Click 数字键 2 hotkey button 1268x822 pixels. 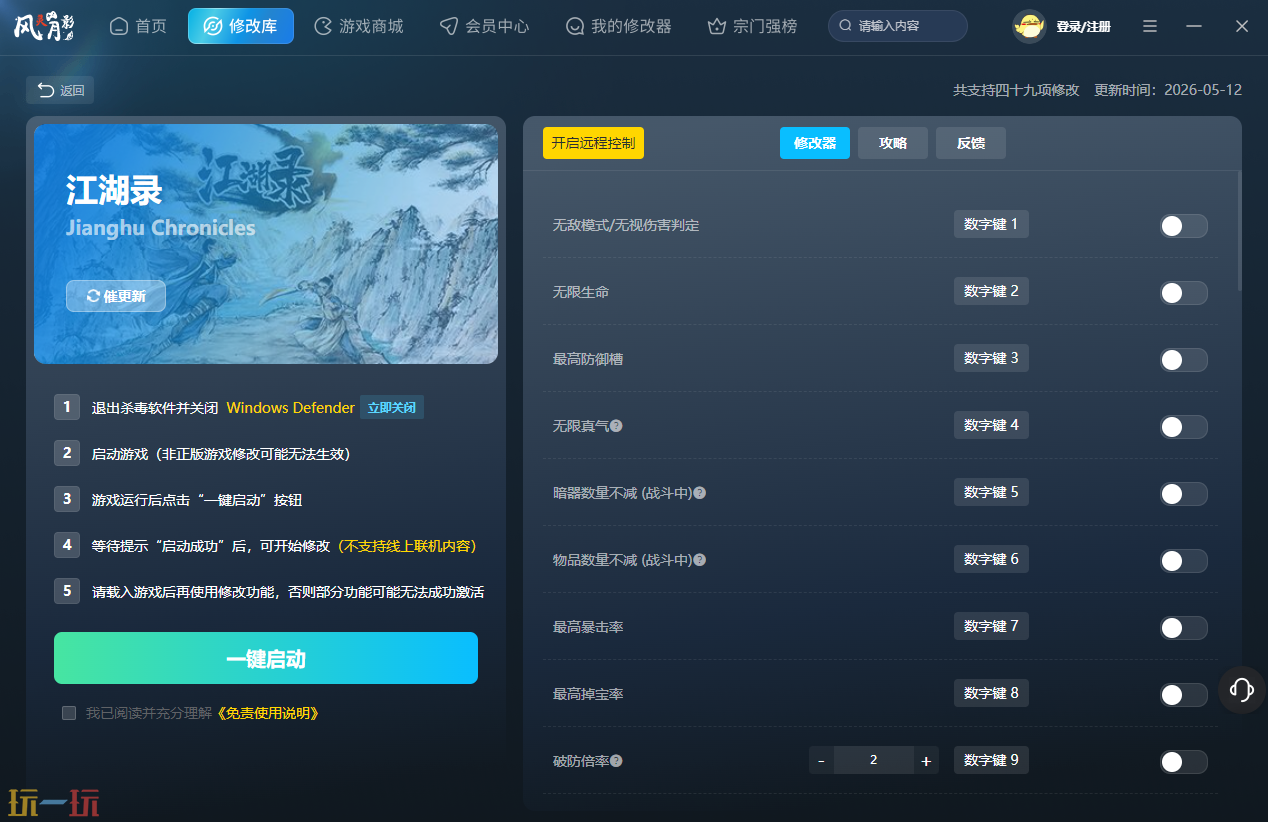tap(991, 291)
